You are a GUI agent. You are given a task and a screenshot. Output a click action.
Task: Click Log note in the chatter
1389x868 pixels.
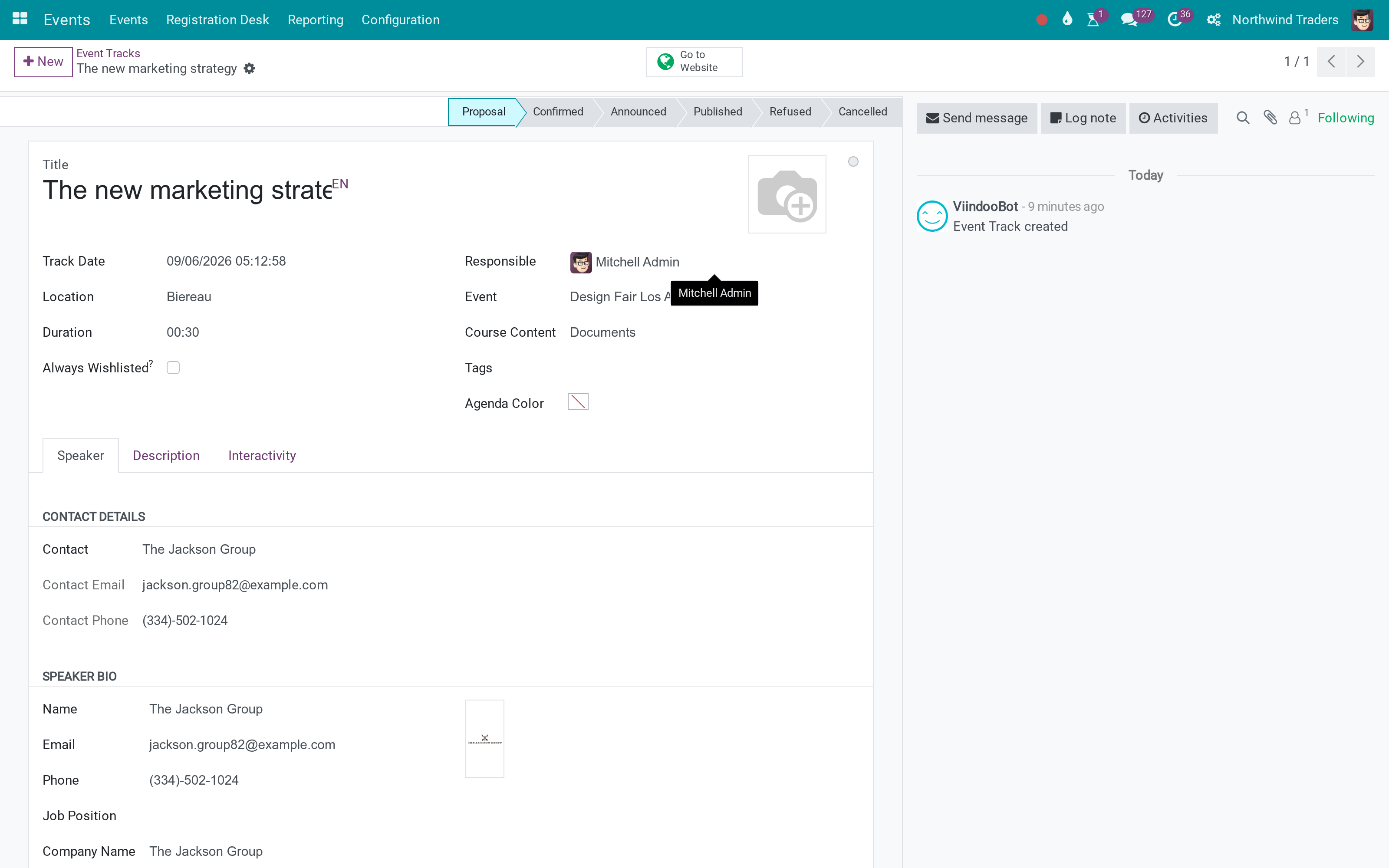click(x=1083, y=118)
